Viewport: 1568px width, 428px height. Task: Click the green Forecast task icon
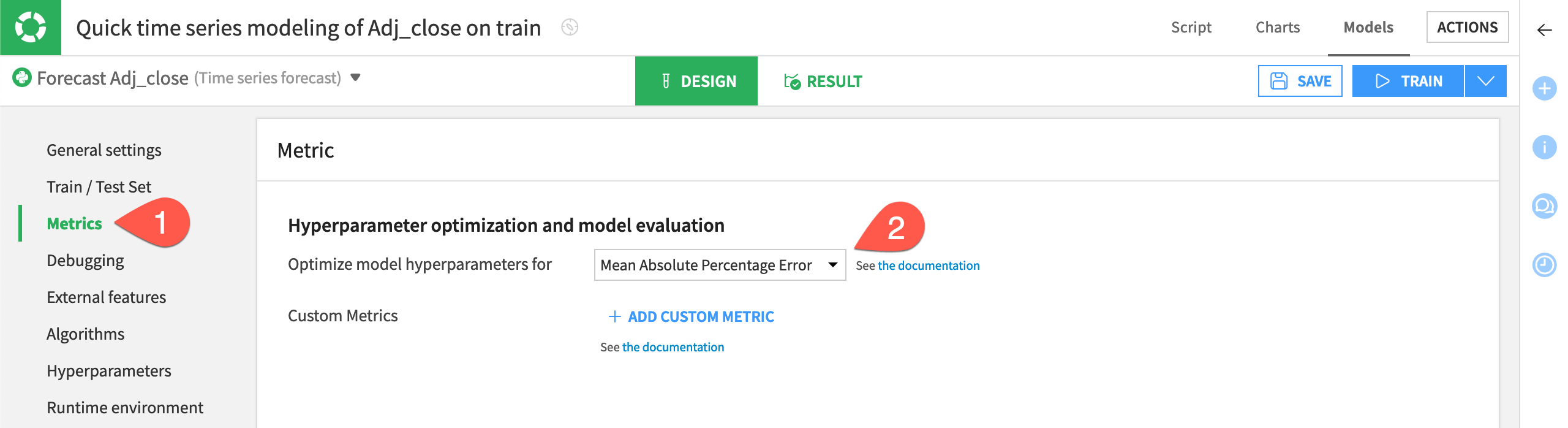[x=22, y=77]
